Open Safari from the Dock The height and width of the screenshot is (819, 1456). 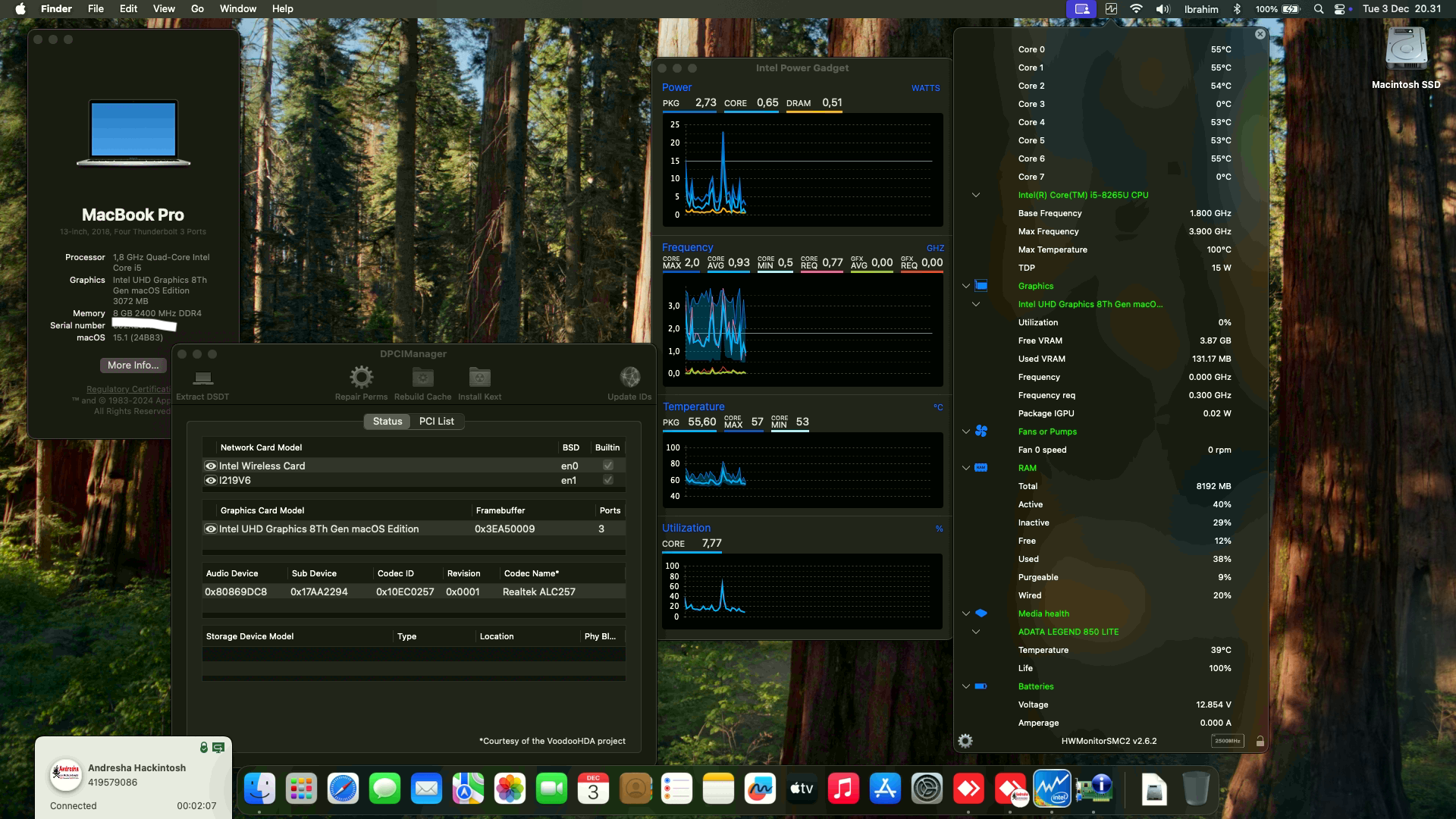343,789
